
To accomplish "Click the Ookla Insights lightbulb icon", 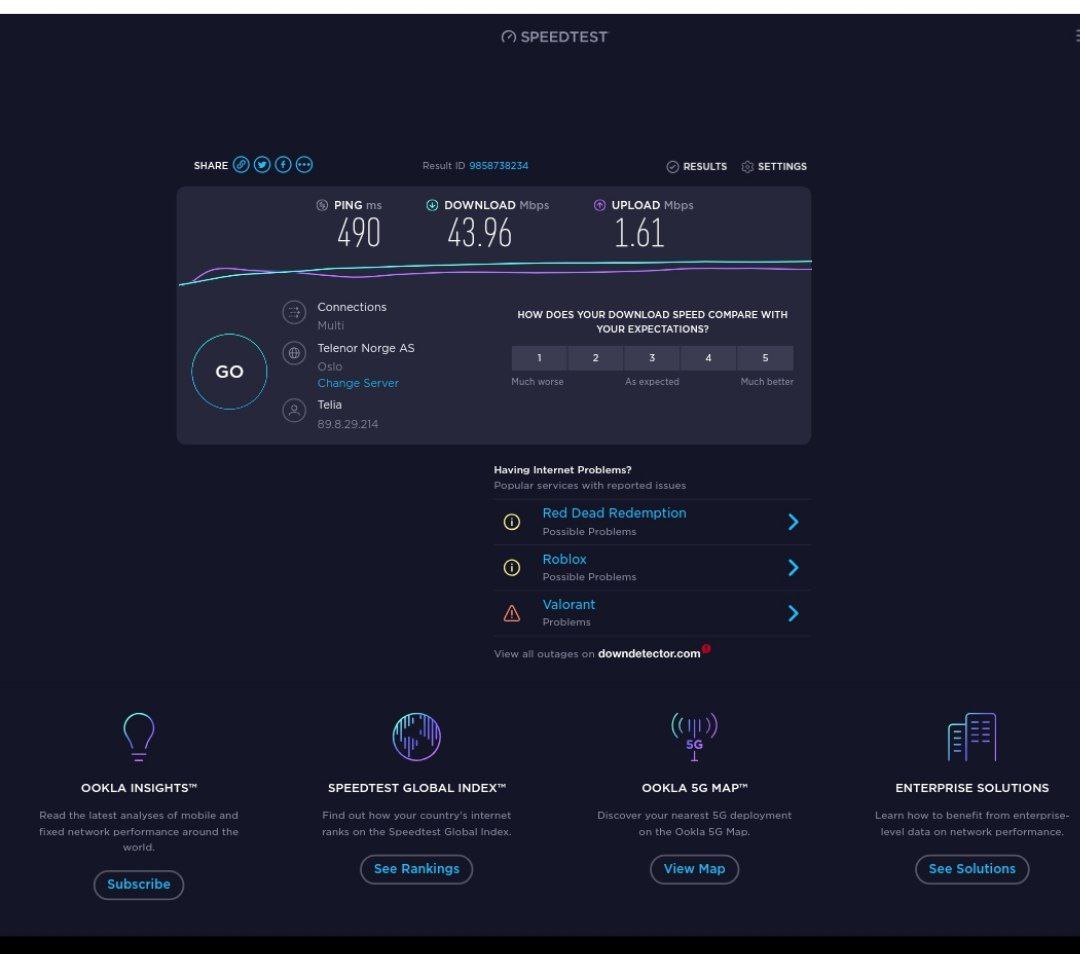I will click(x=138, y=736).
